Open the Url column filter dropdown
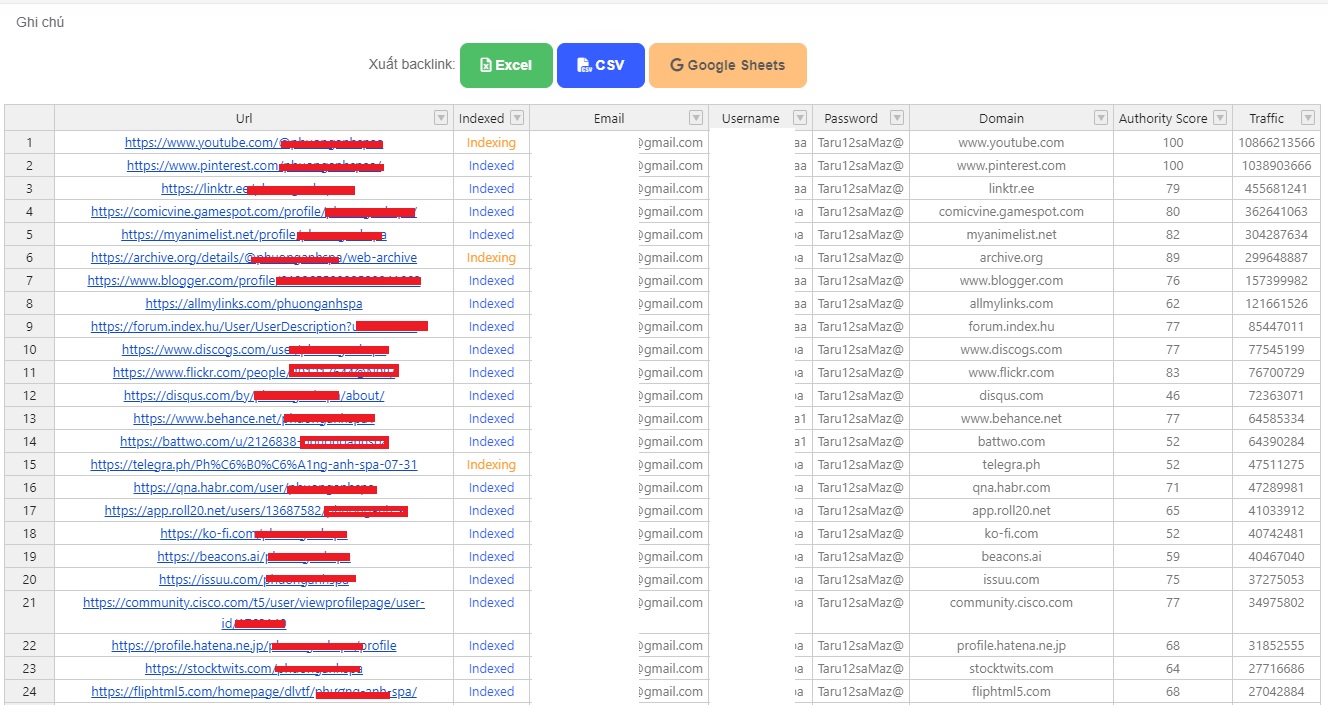The image size is (1328, 705). click(441, 118)
